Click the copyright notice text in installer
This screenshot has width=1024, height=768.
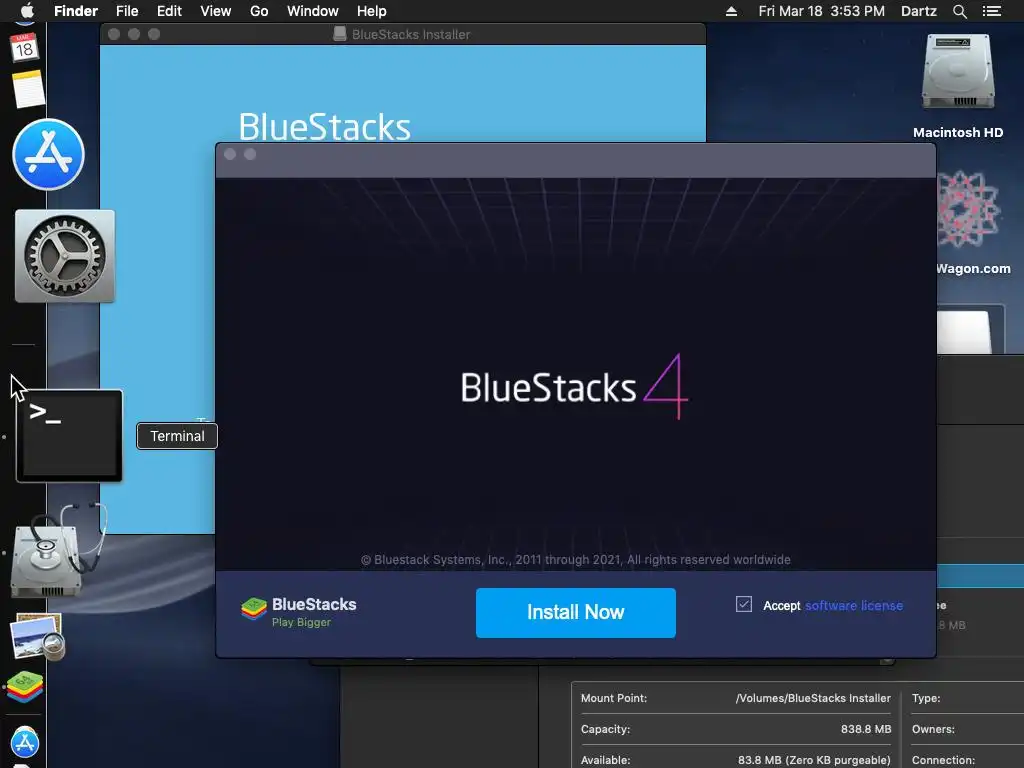(575, 560)
